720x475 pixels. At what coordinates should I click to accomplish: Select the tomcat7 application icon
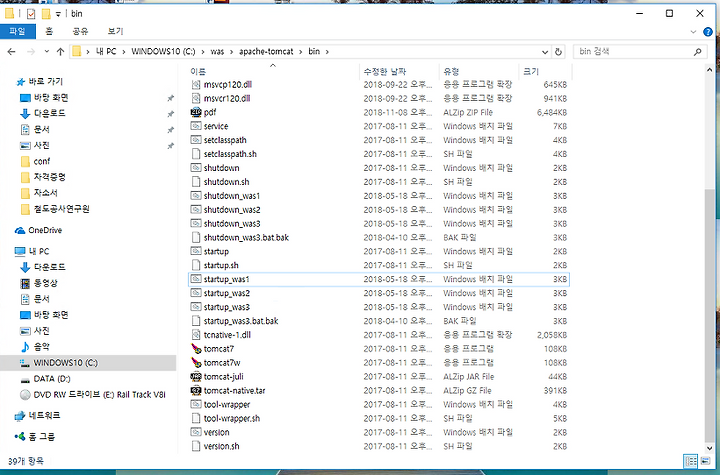pyautogui.click(x=196, y=349)
